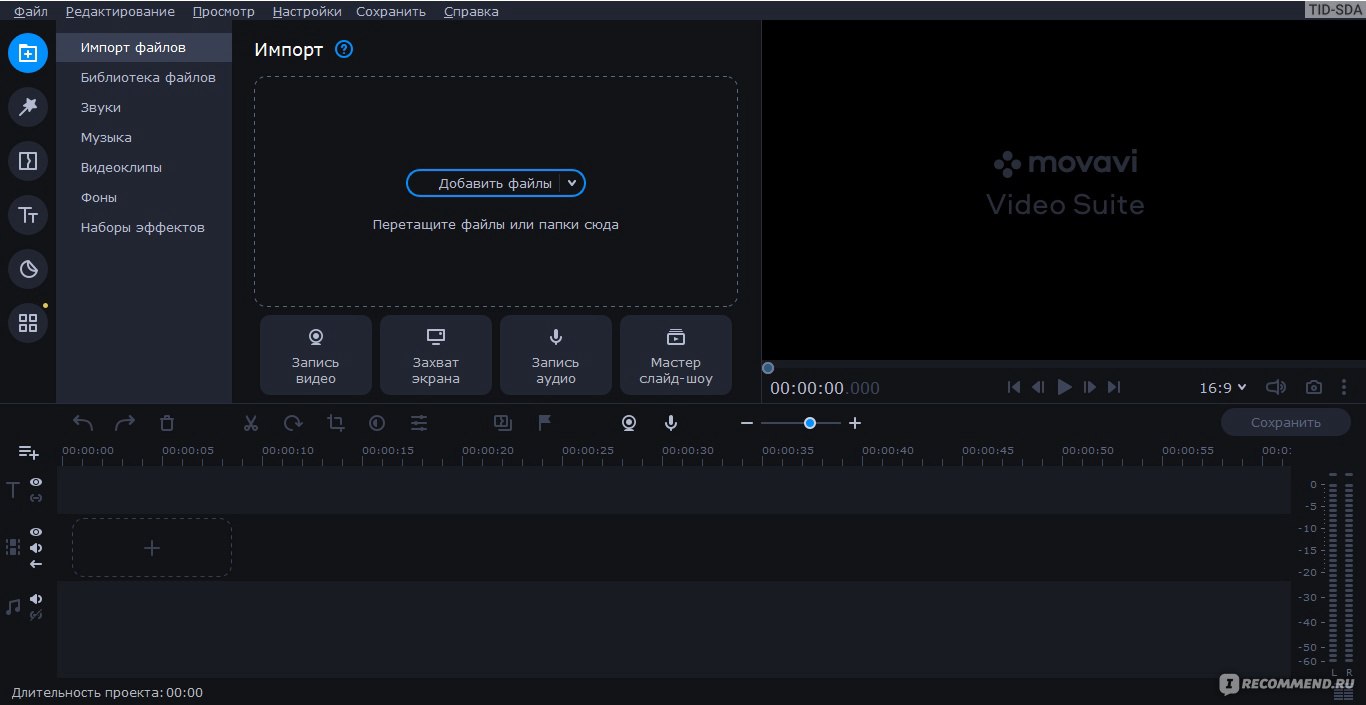This screenshot has height=705, width=1366.
Task: Open the More tools grid icon
Action: pyautogui.click(x=28, y=323)
